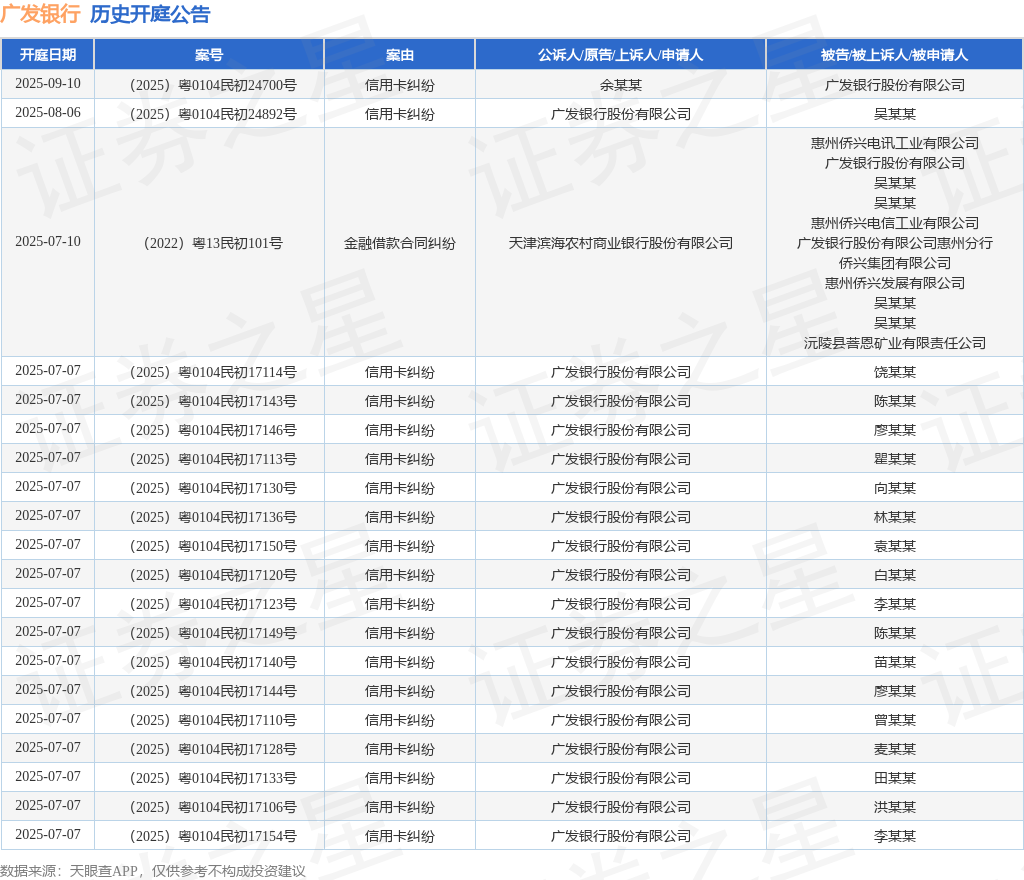The image size is (1024, 880).
Task: Click defendant 林某某
Action: tap(895, 517)
